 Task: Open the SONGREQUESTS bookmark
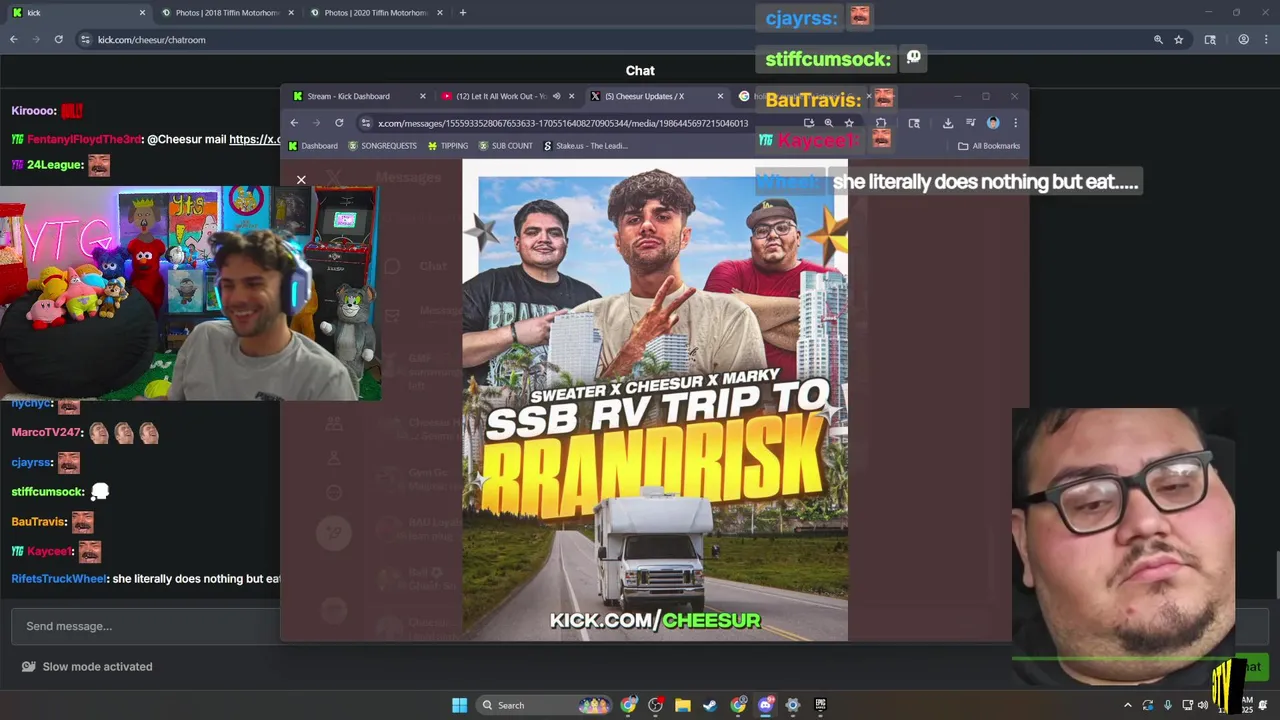pos(382,146)
